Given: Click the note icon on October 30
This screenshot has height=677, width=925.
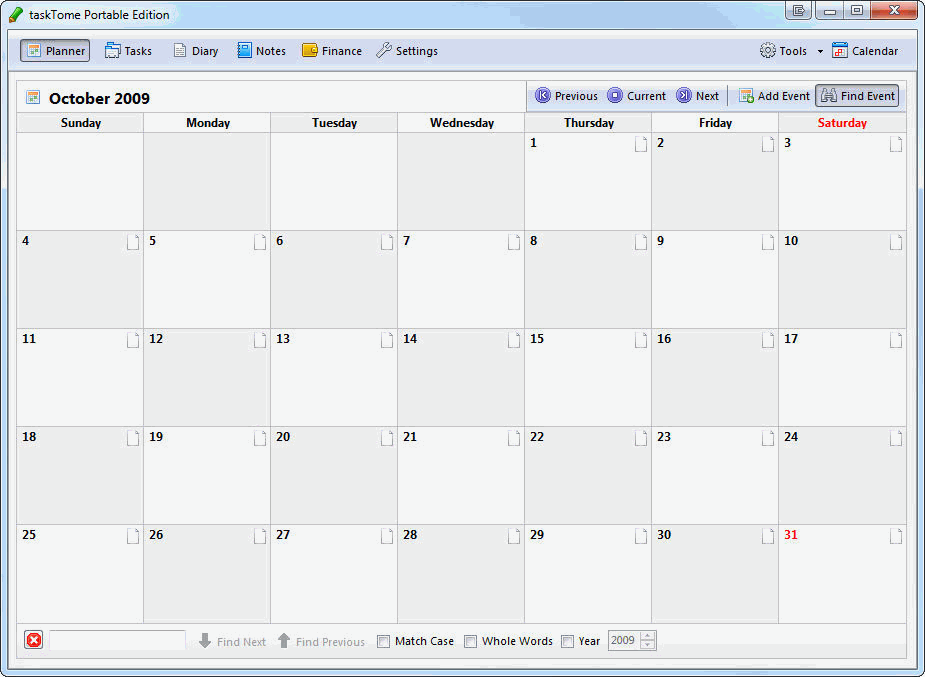Looking at the screenshot, I should 768,535.
